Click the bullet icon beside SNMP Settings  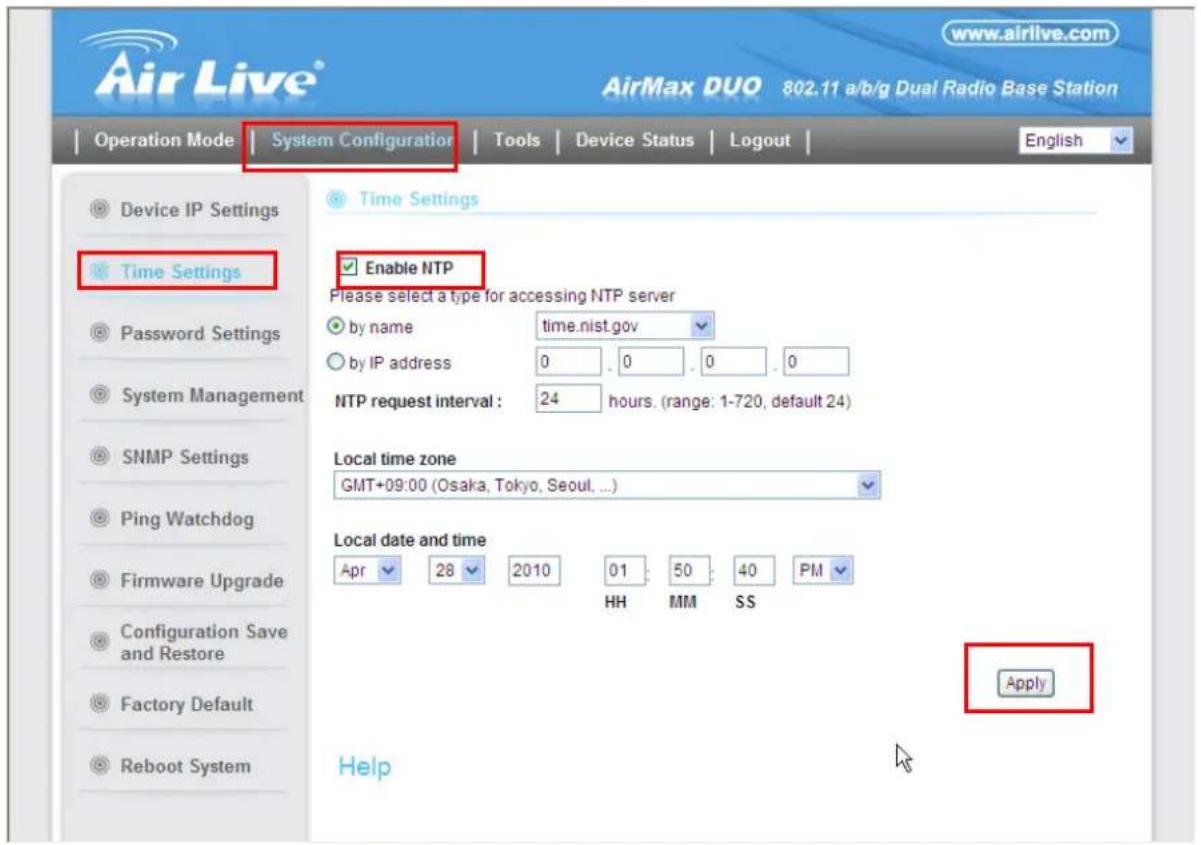(98, 457)
